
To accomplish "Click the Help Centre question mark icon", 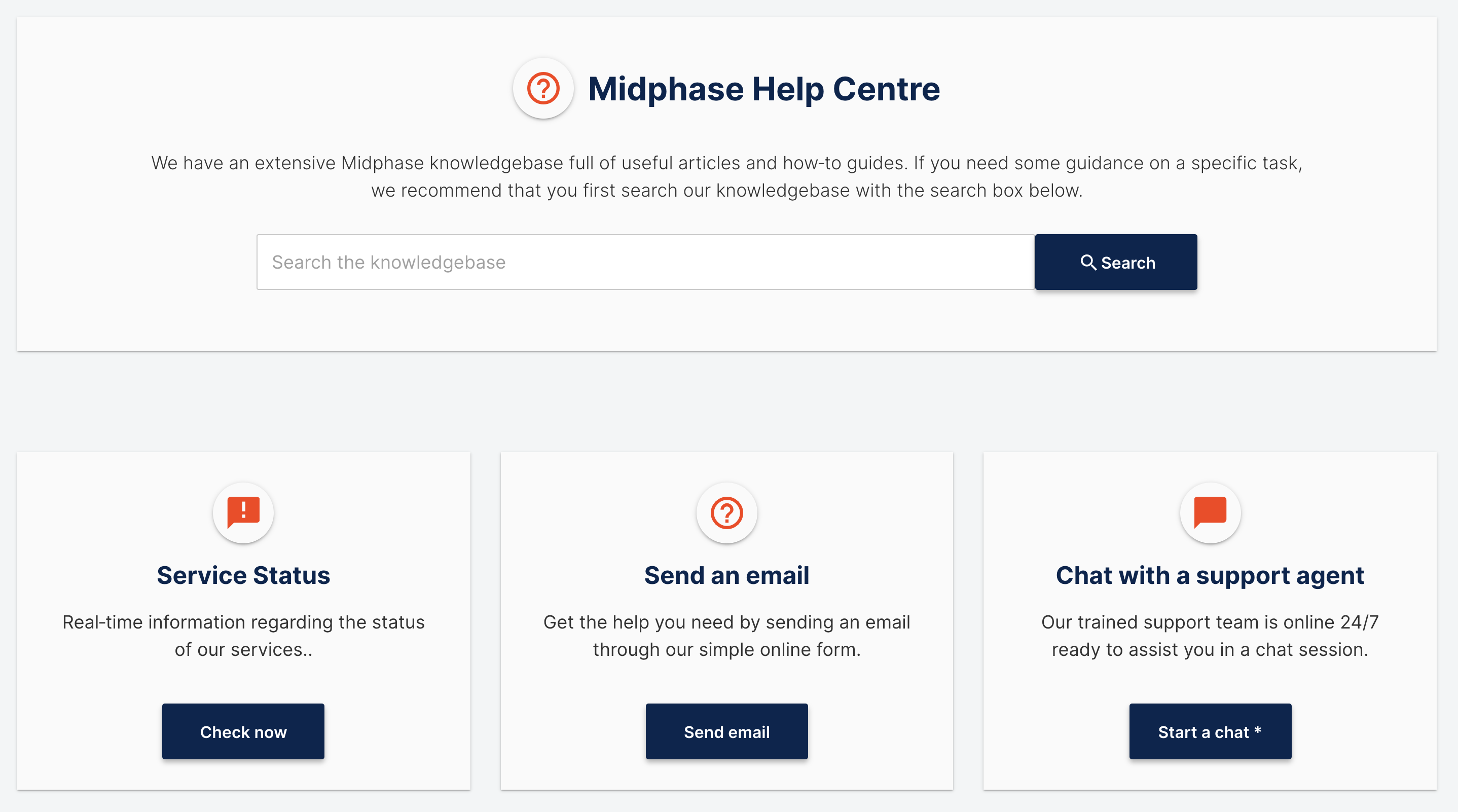I will [x=543, y=88].
